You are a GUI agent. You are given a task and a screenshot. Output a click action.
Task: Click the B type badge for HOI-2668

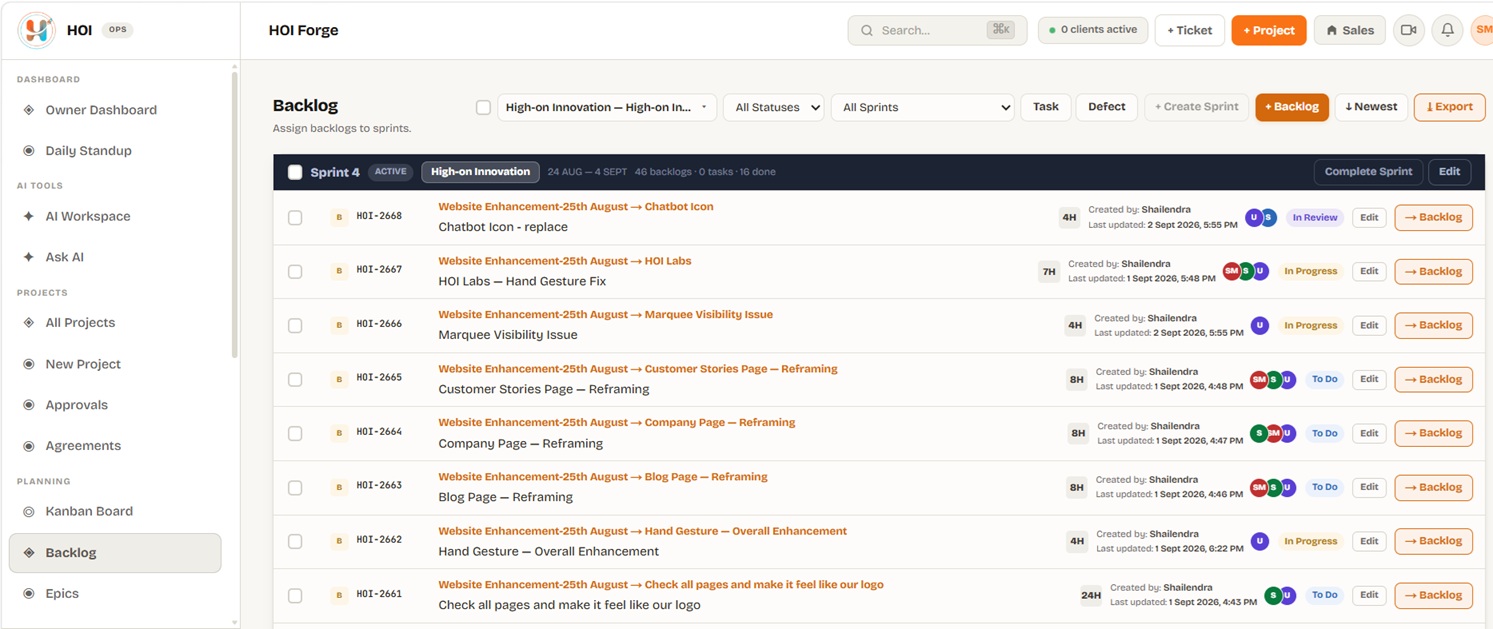(x=339, y=217)
